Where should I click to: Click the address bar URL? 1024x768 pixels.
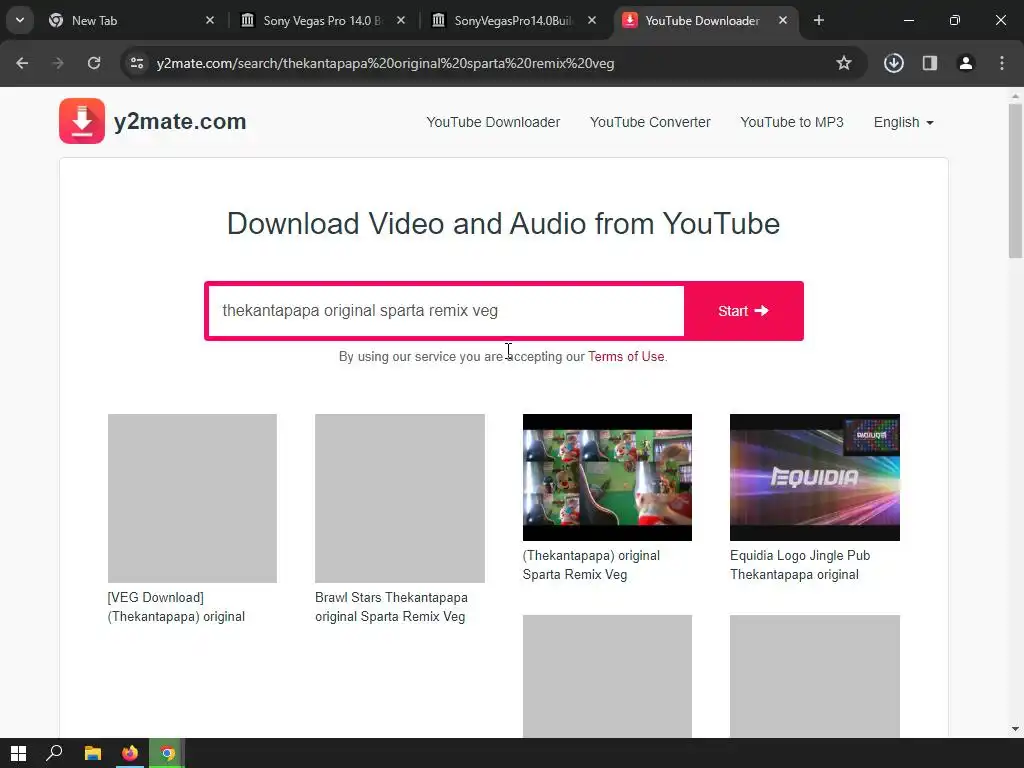(385, 63)
